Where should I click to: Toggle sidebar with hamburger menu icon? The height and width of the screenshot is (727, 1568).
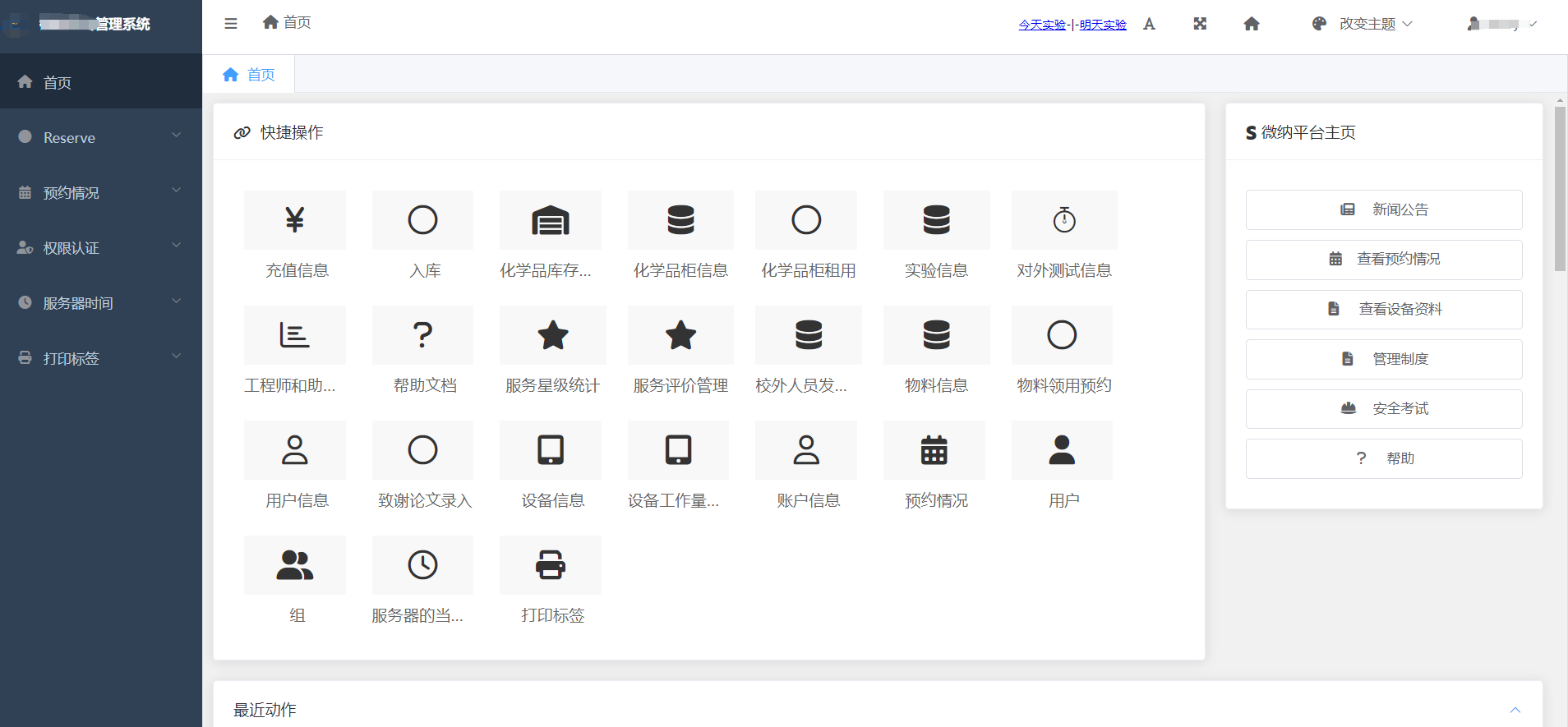[231, 24]
